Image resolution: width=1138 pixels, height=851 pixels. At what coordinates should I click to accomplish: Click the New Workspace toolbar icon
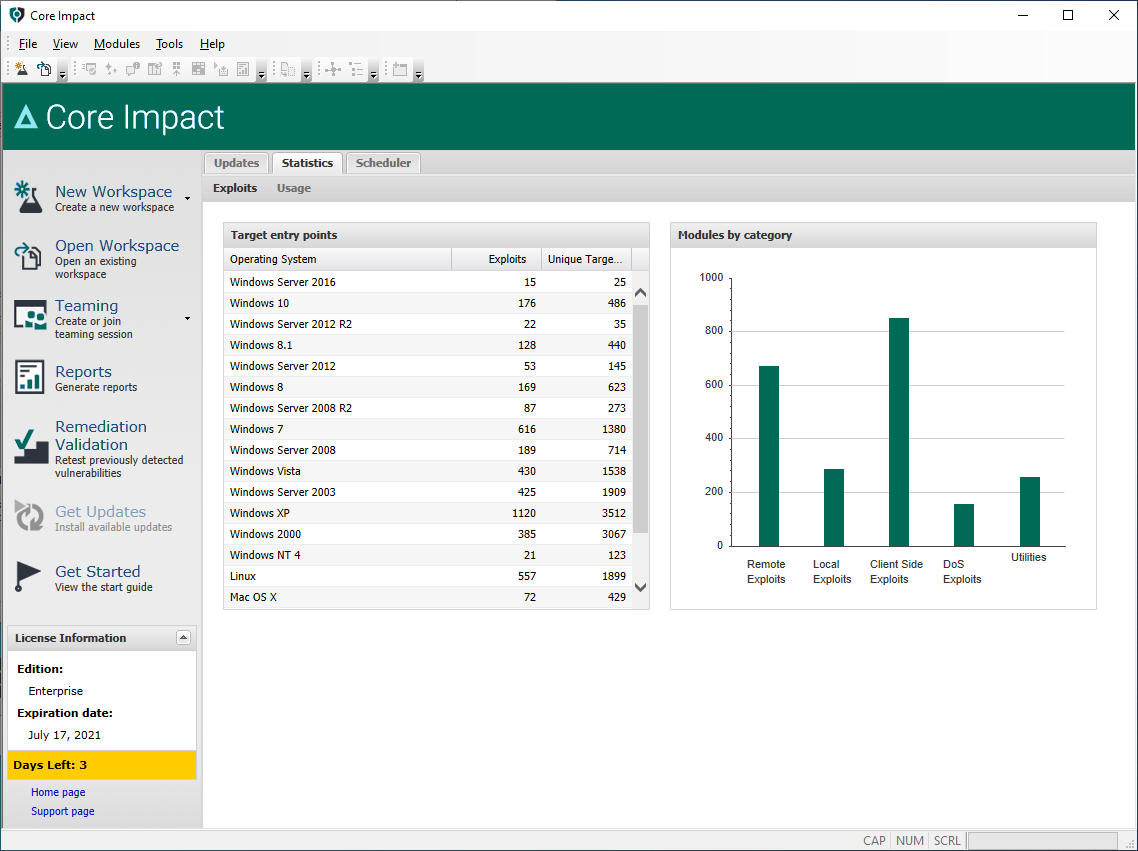(21, 69)
